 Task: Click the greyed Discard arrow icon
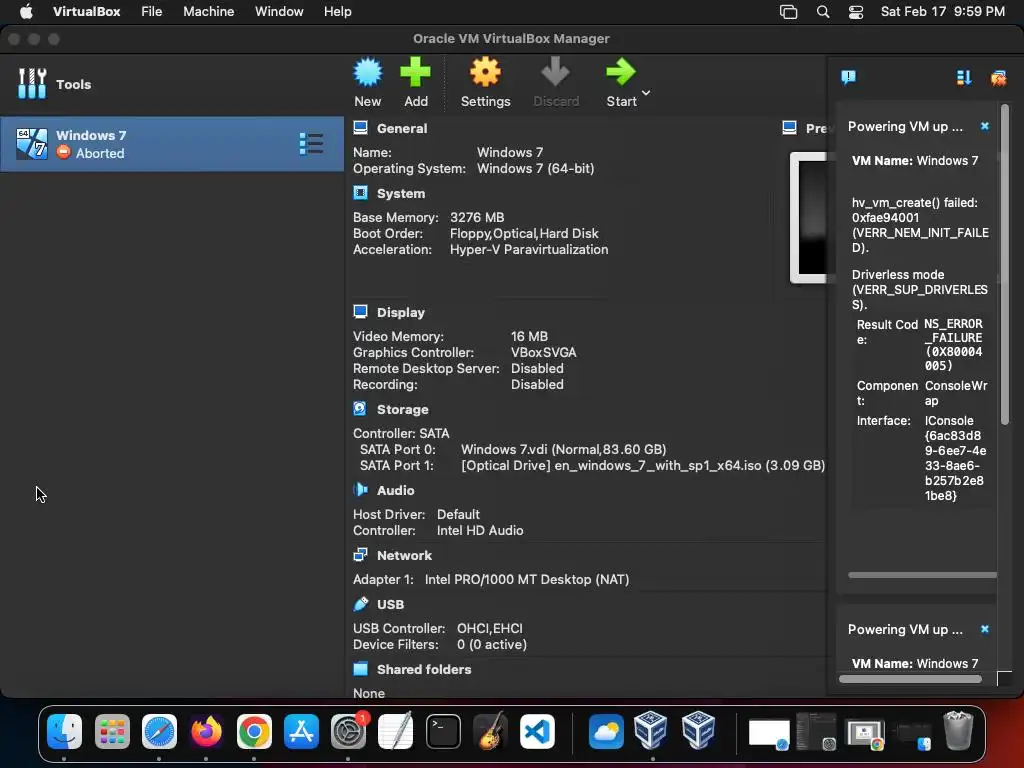tap(555, 72)
